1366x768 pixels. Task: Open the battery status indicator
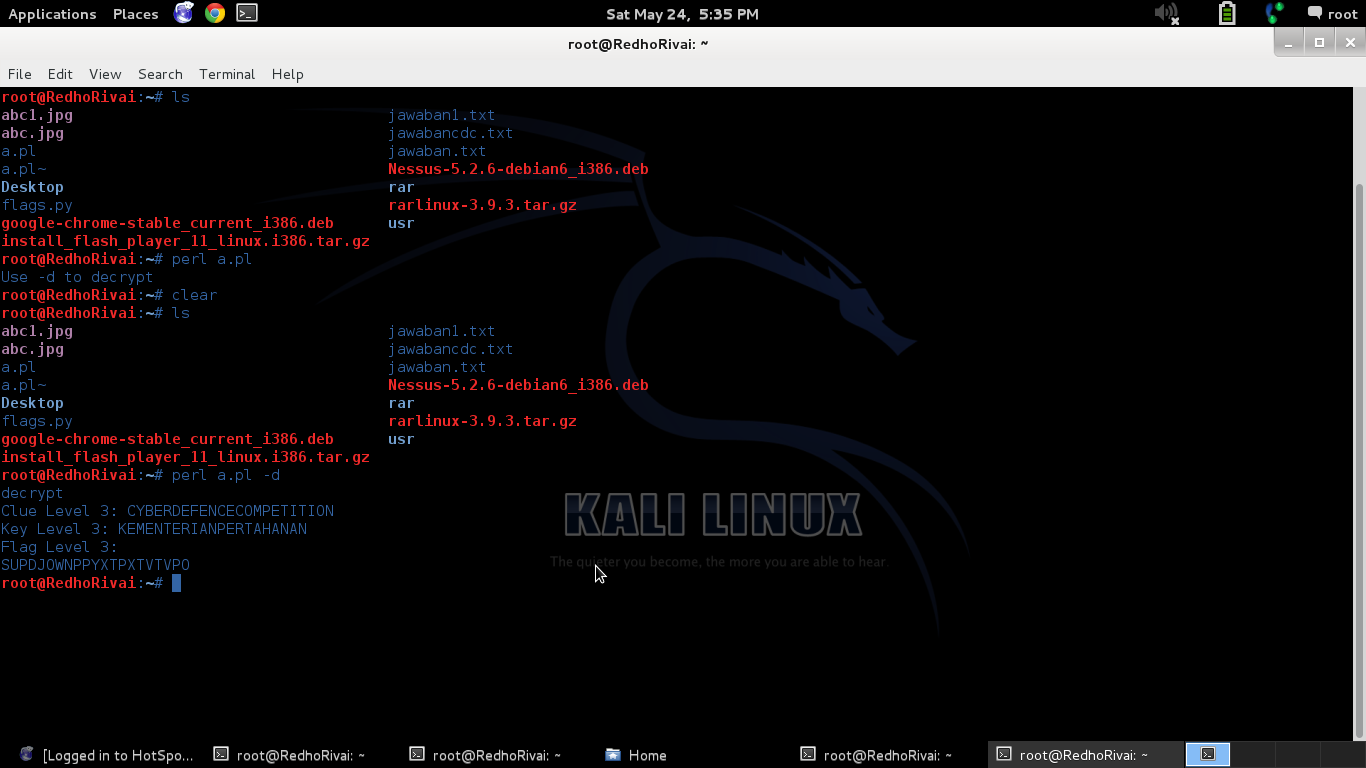(1227, 13)
